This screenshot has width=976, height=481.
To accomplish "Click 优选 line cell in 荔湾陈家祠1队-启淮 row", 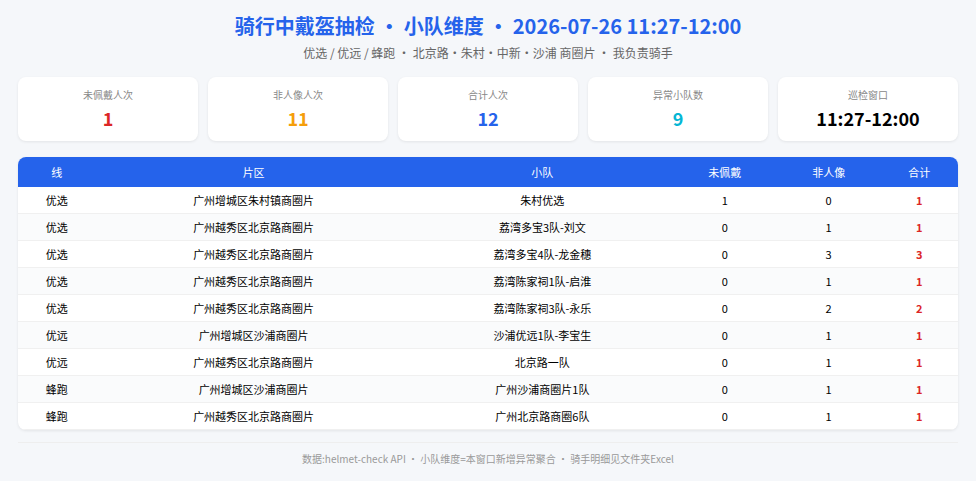I will coord(57,282).
